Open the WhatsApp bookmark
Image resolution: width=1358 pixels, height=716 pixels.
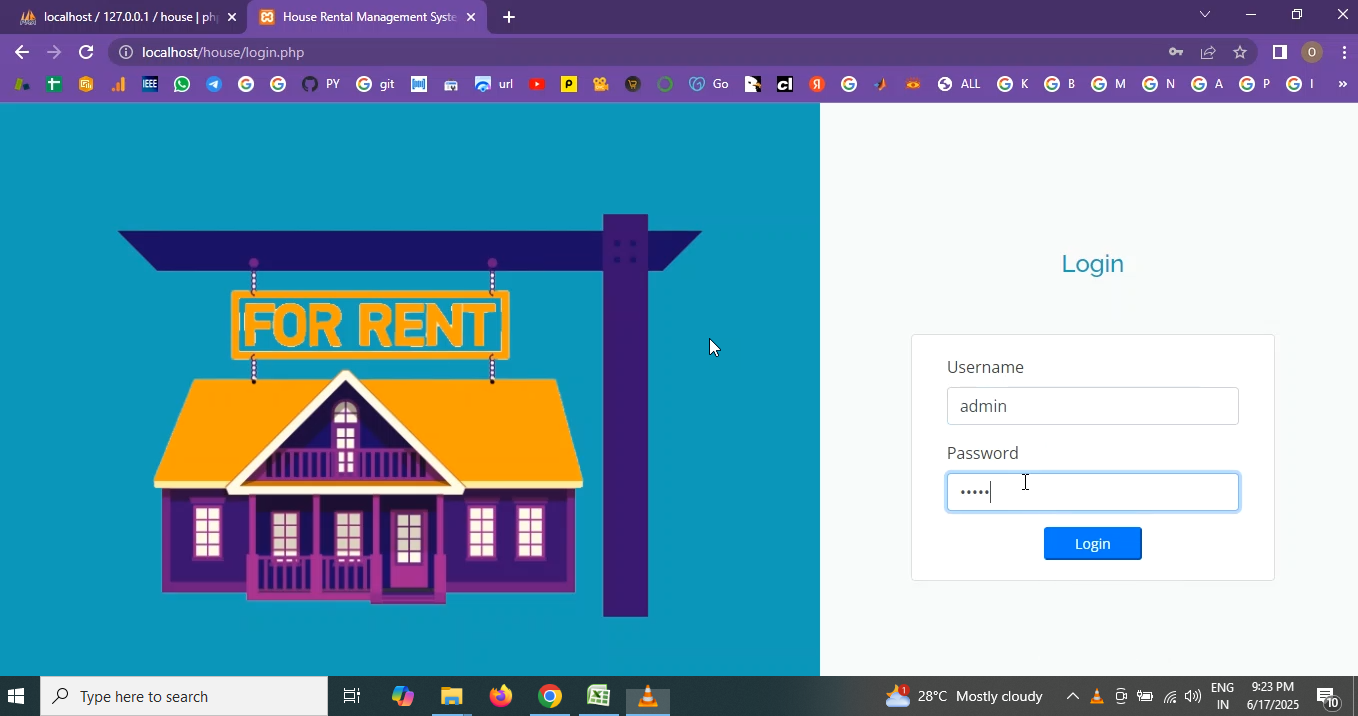181,85
